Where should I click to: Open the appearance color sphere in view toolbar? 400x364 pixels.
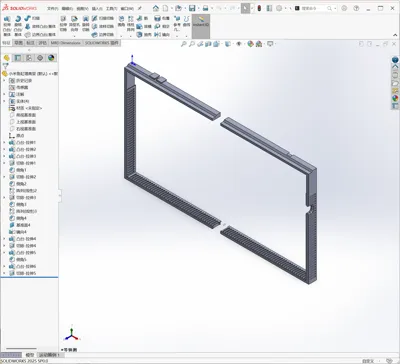(251, 44)
